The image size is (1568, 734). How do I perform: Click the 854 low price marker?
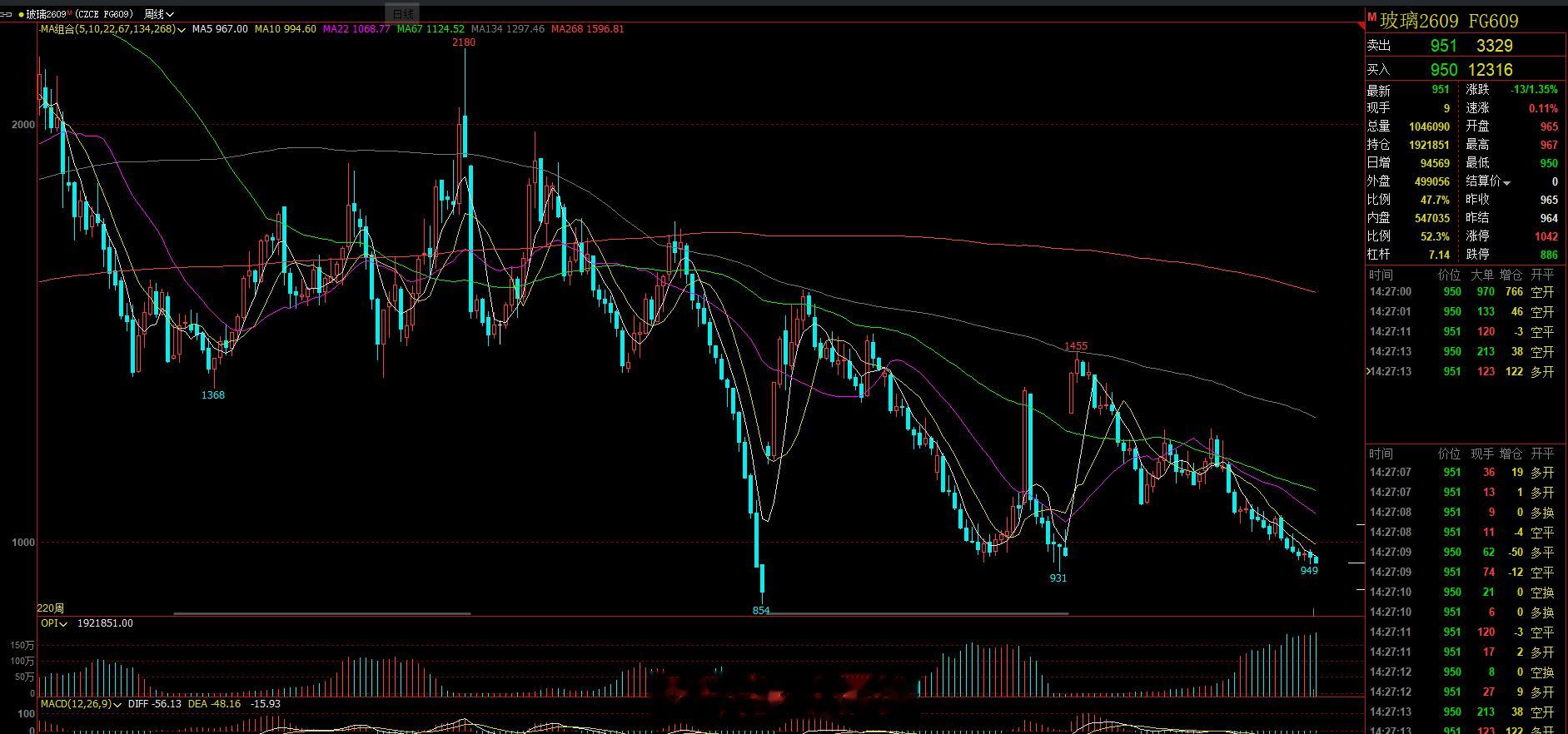tap(761, 611)
